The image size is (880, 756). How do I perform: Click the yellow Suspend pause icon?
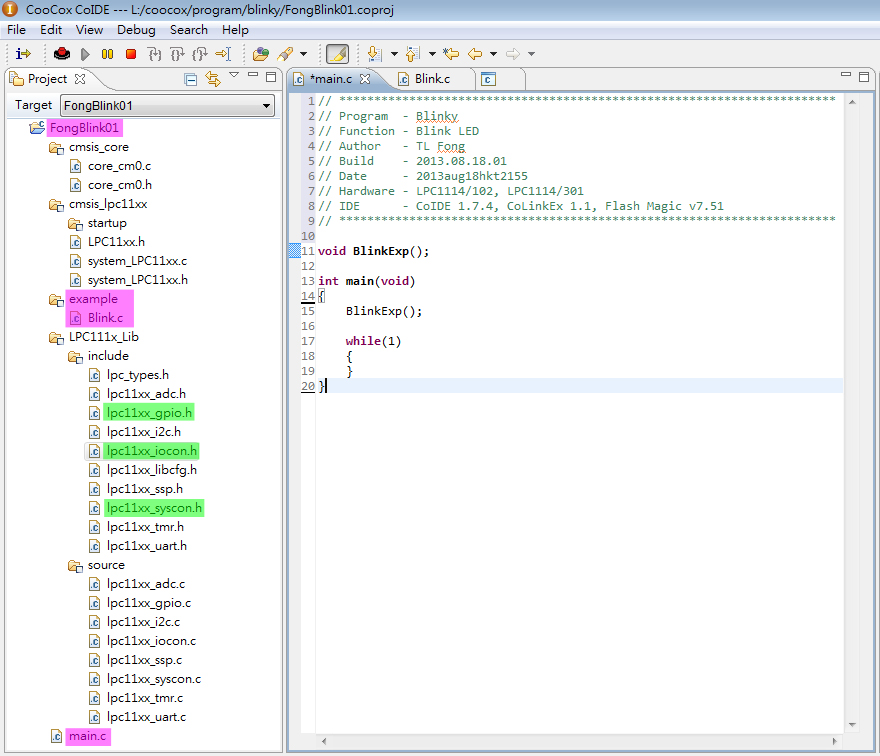(x=107, y=54)
